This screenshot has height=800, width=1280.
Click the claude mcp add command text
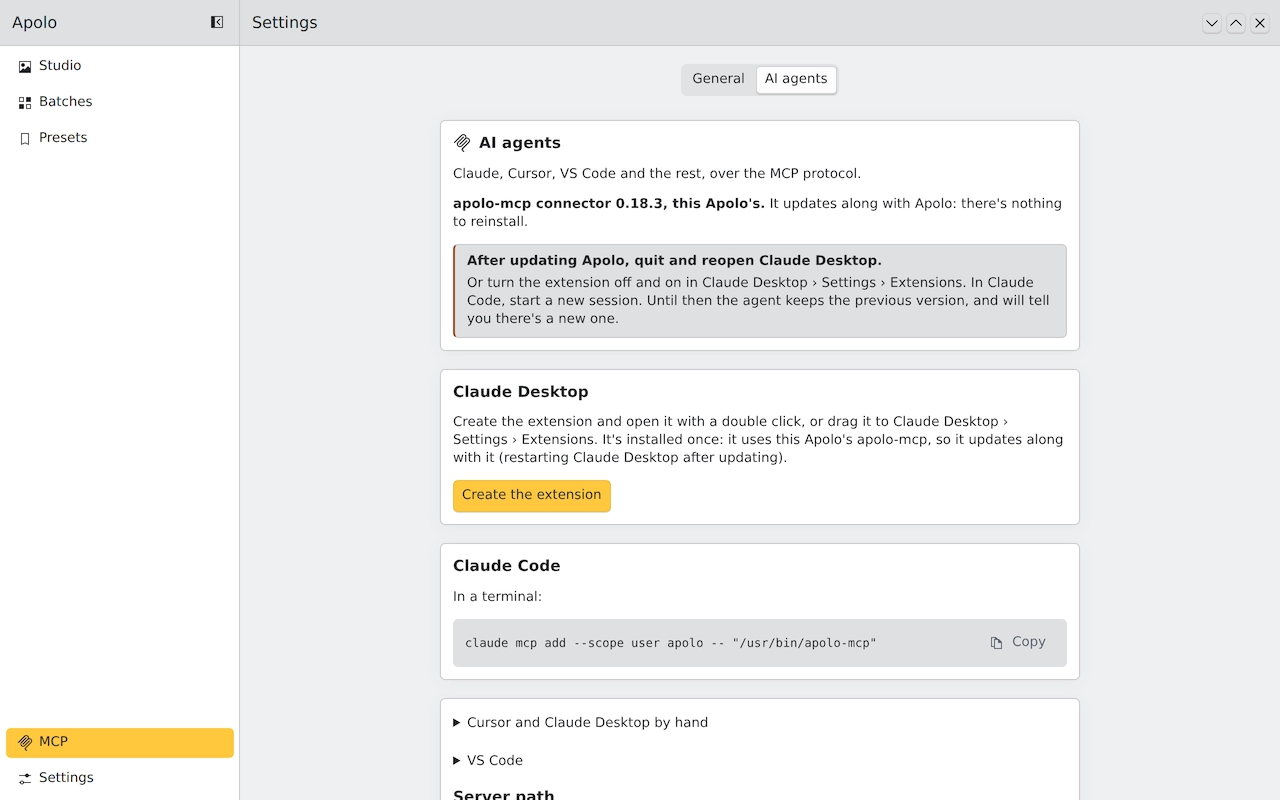[x=671, y=643]
